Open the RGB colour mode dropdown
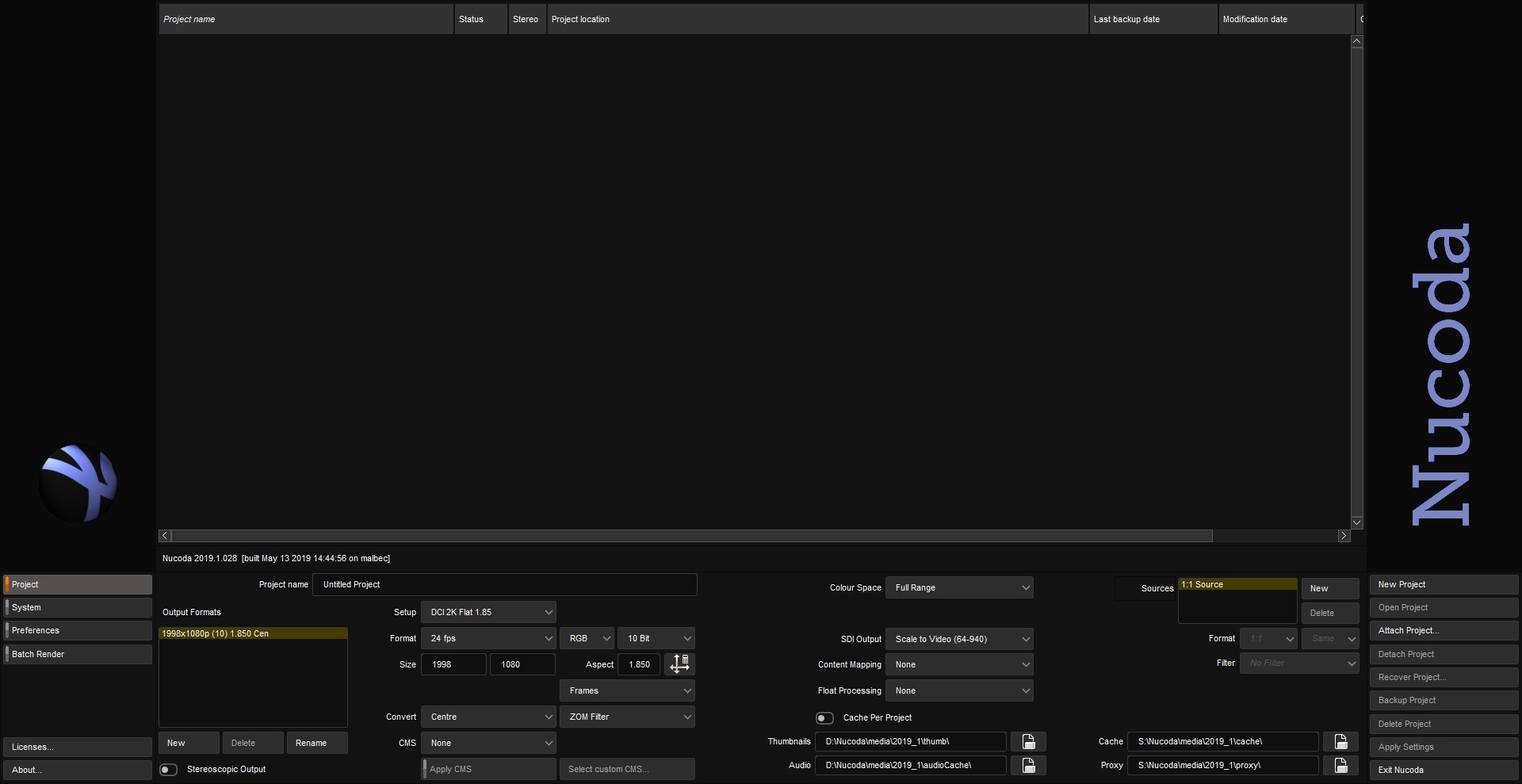 (587, 638)
